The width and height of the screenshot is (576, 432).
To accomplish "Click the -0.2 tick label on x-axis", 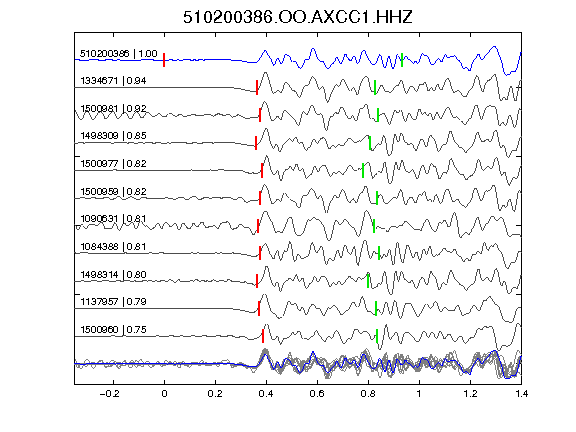I will (x=109, y=394).
